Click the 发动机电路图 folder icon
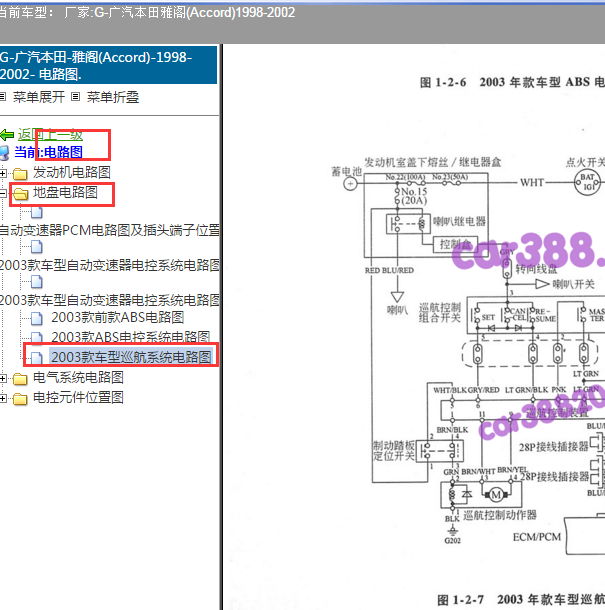Screen dimensions: 605x610 (20, 174)
